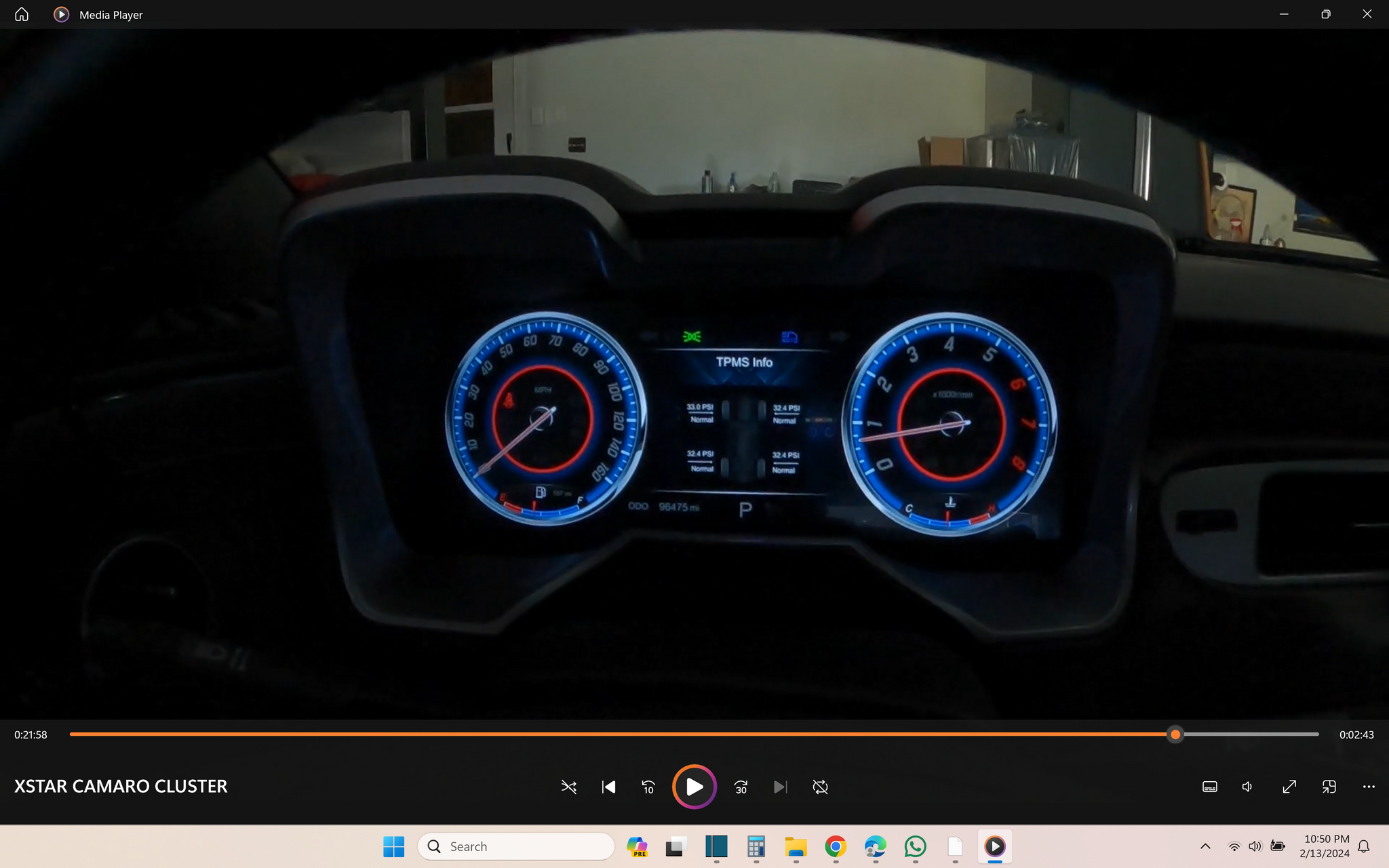Screen dimensions: 1389x868
Task: Toggle shuffle mode in Media Player
Action: [569, 787]
